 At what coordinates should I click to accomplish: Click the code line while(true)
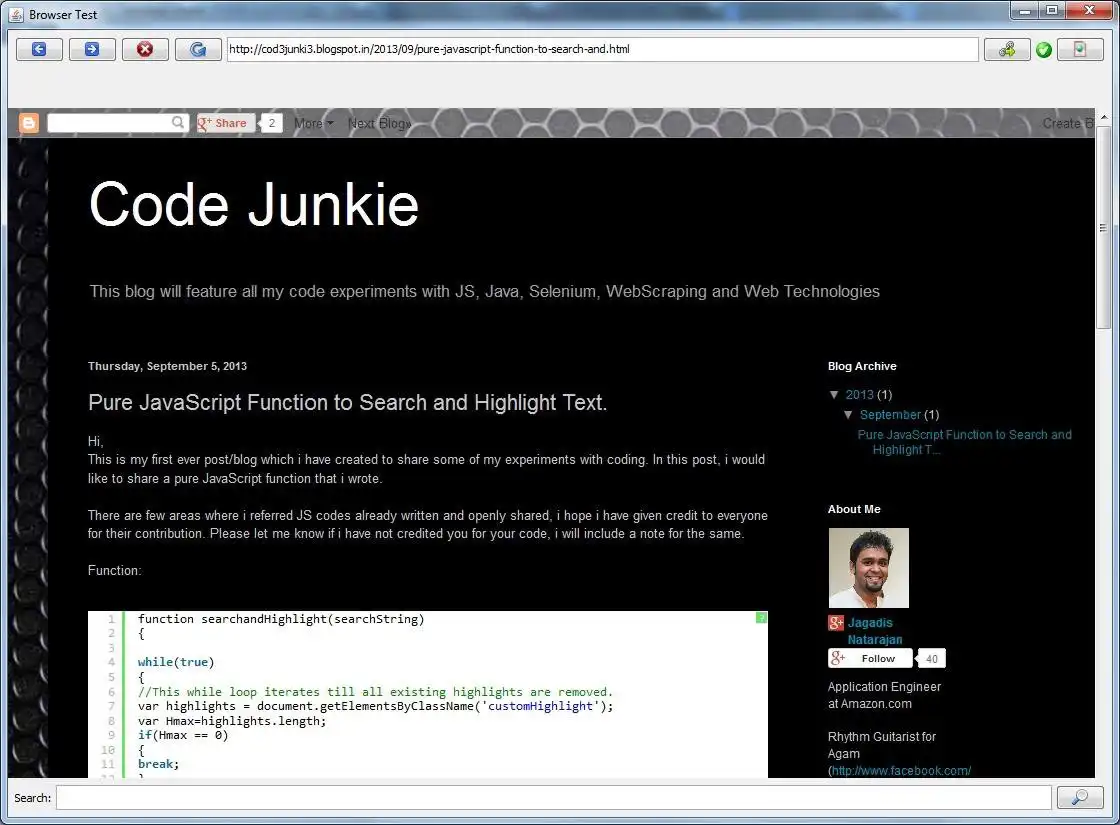tap(176, 662)
